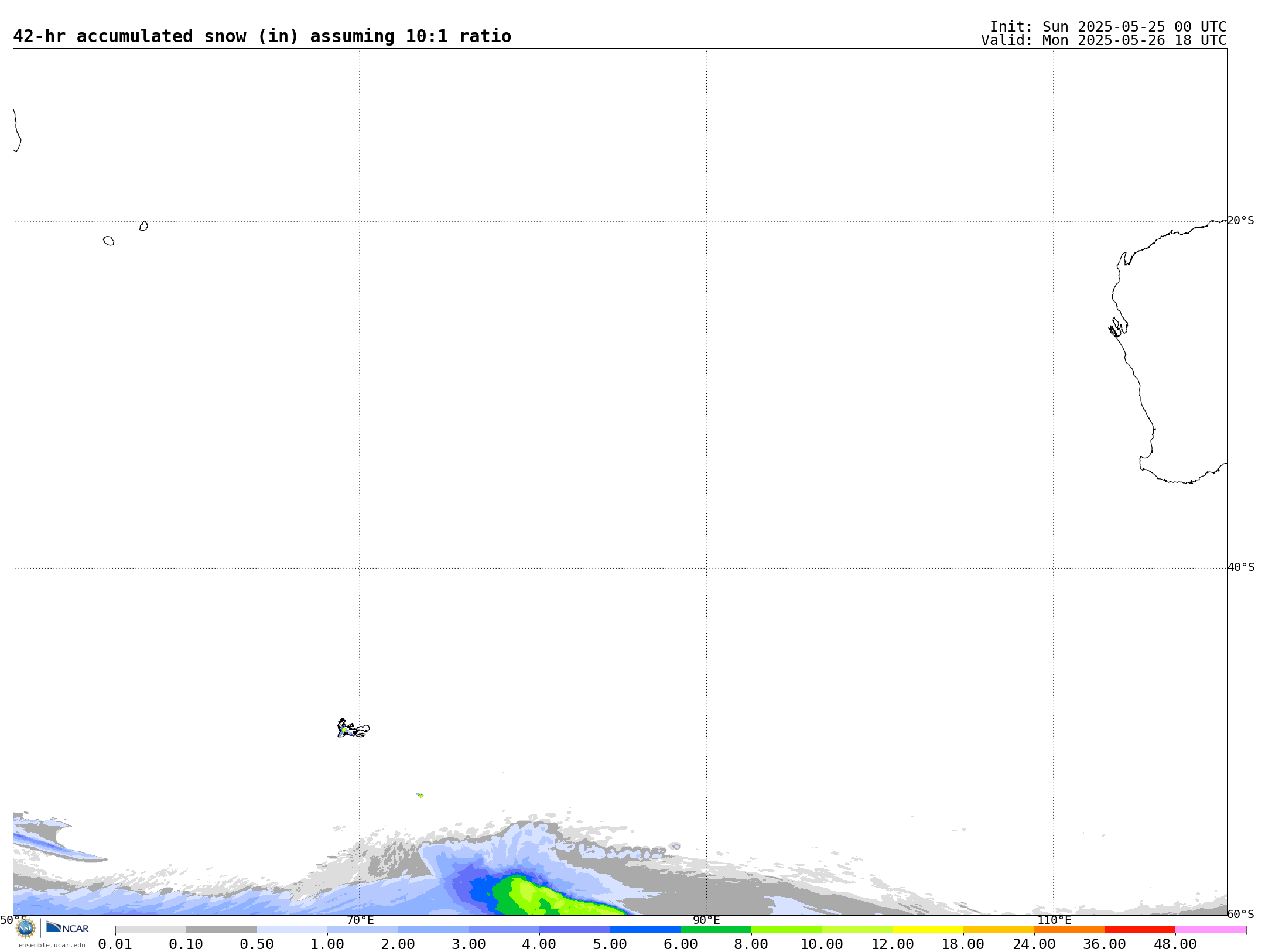This screenshot has height=952, width=1265.
Task: Click the NSF logo icon
Action: point(26,928)
